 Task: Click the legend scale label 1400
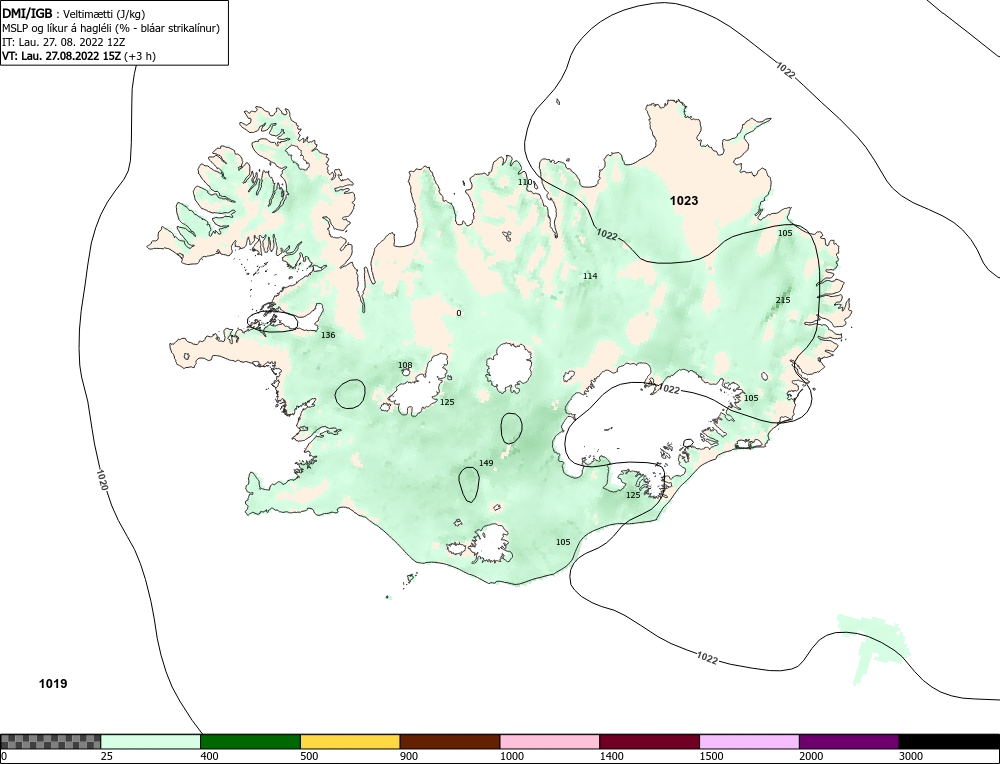point(612,756)
